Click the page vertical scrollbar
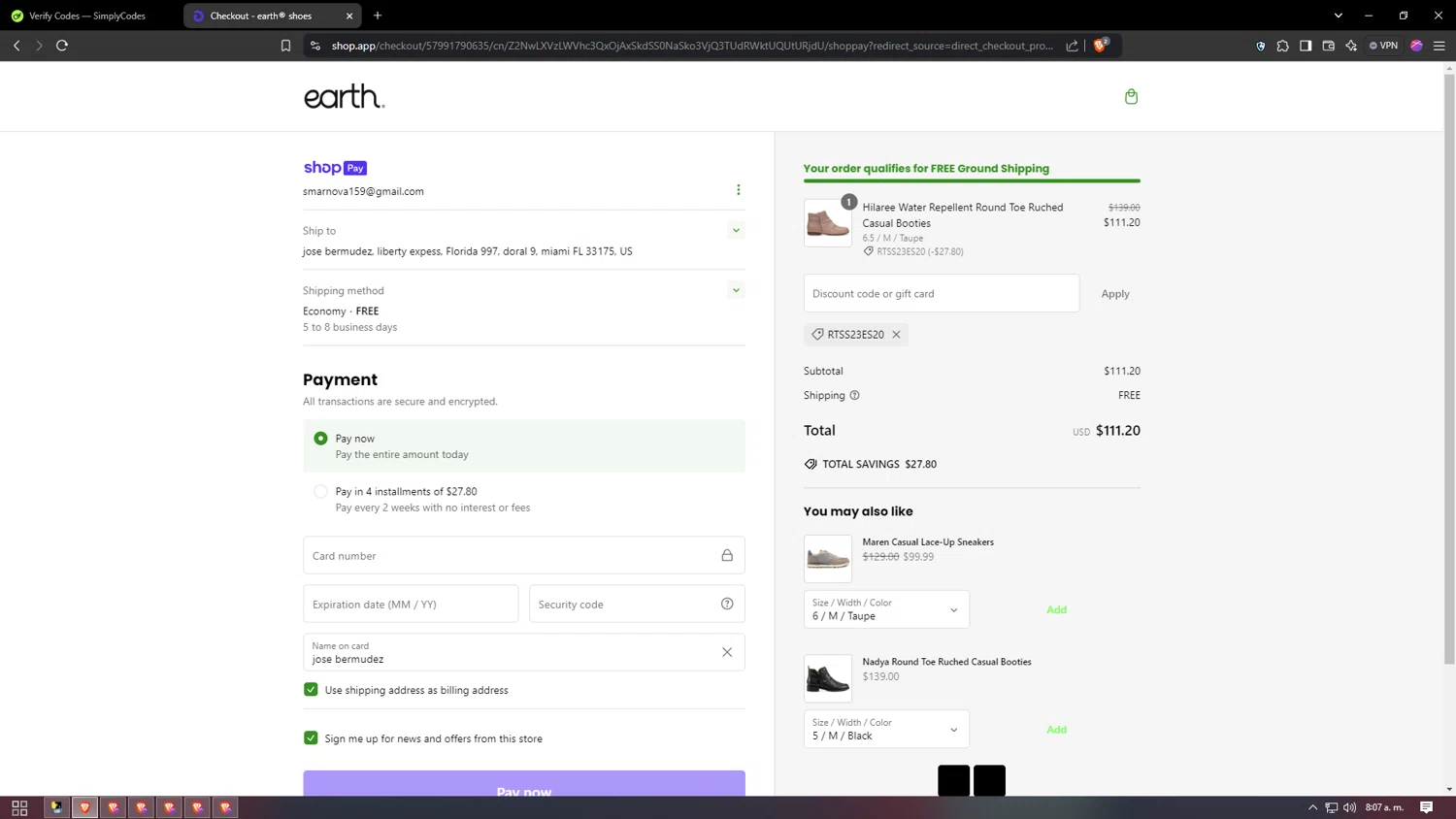Image resolution: width=1456 pixels, height=819 pixels. point(1449,369)
